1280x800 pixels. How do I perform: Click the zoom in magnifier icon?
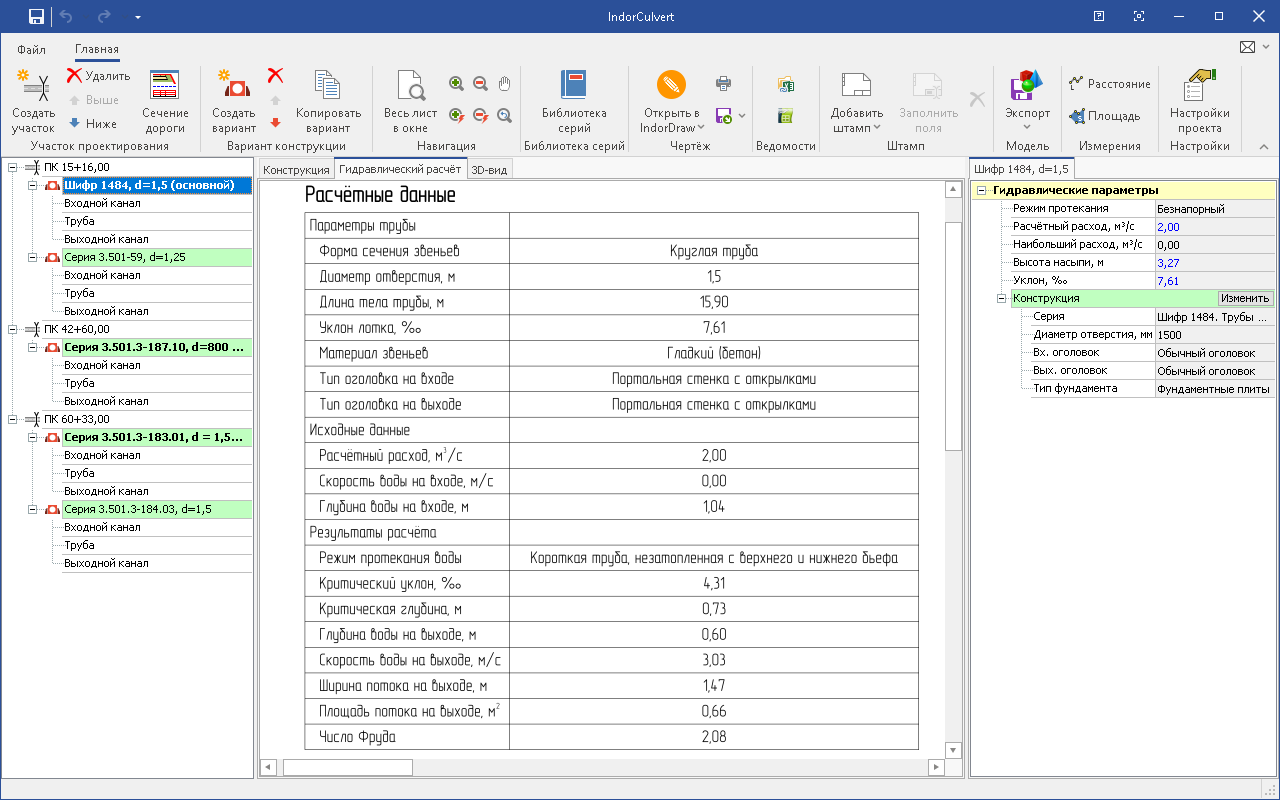[x=456, y=84]
